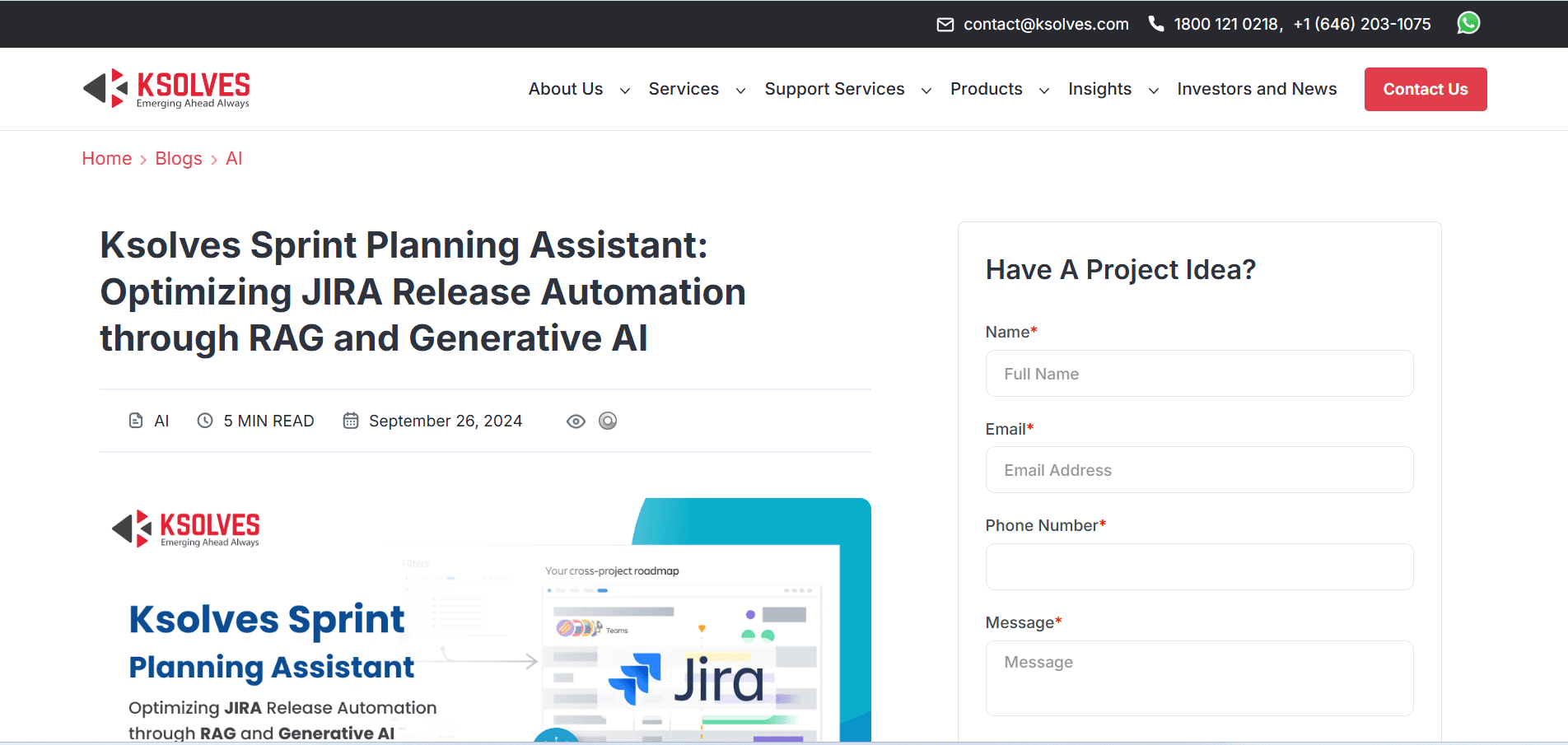Click the Contact Us button
Image resolution: width=1568 pixels, height=745 pixels.
point(1425,89)
